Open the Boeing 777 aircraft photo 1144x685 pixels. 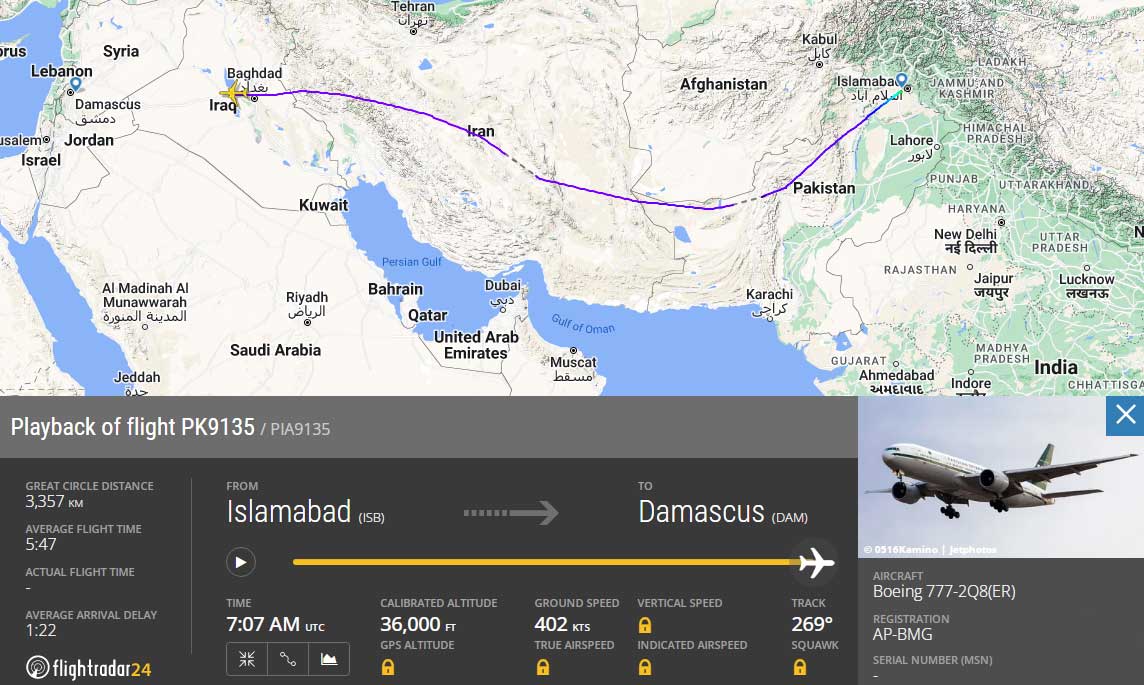click(1000, 477)
